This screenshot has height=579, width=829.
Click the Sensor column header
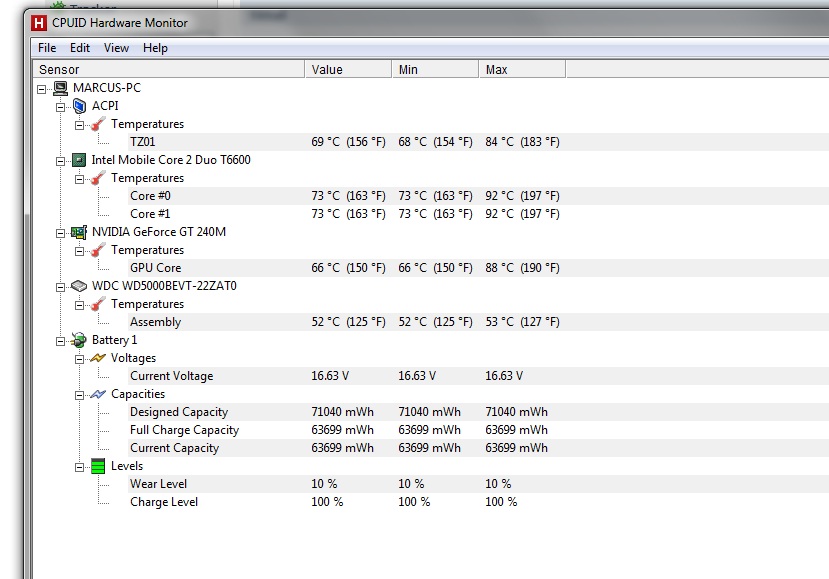click(x=169, y=69)
